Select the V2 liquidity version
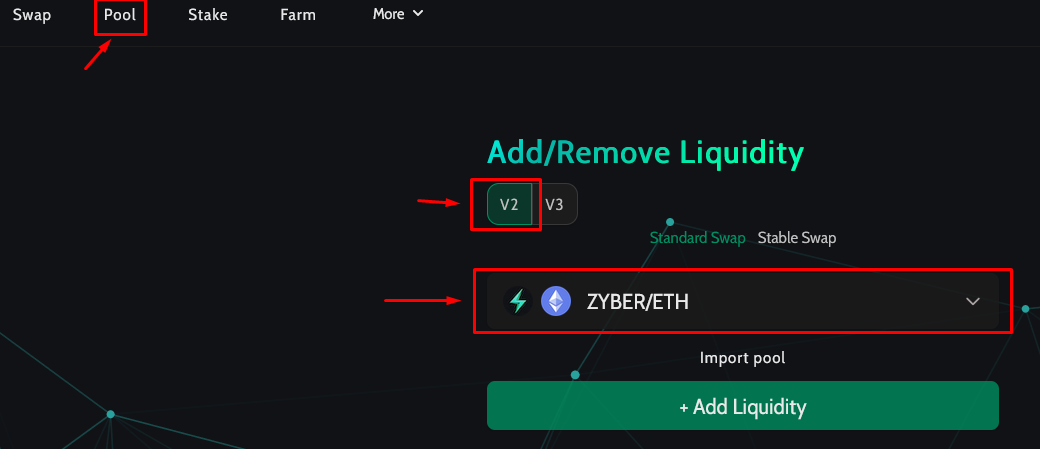Viewport: 1040px width, 449px height. (x=509, y=205)
